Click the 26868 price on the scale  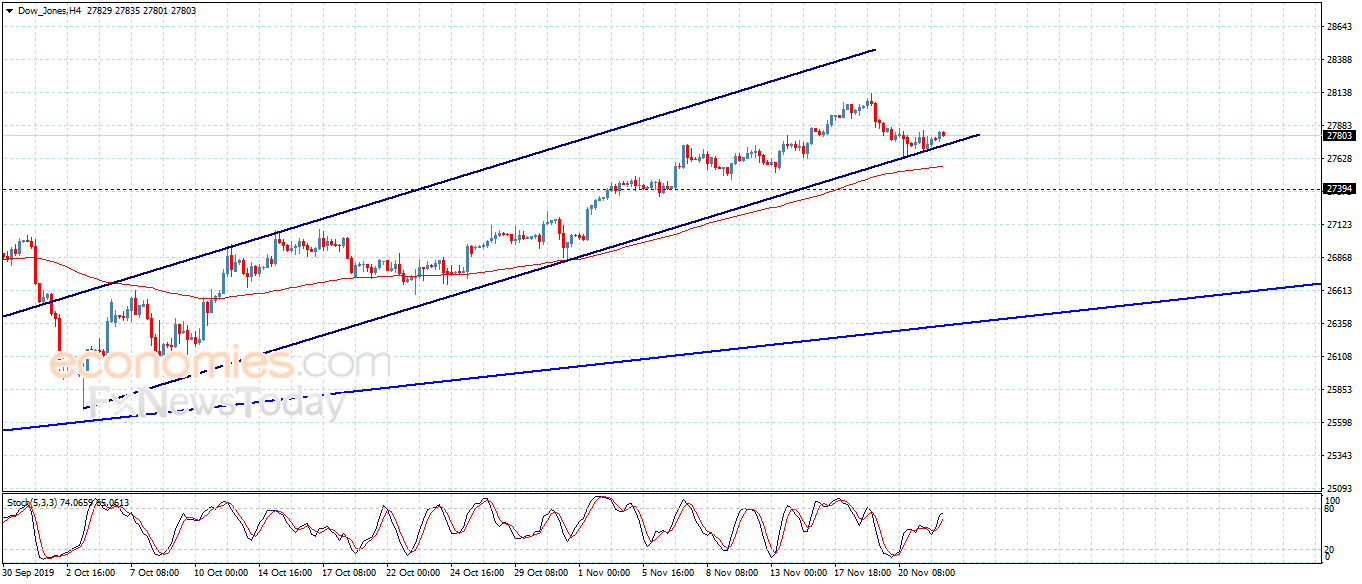pos(1340,258)
